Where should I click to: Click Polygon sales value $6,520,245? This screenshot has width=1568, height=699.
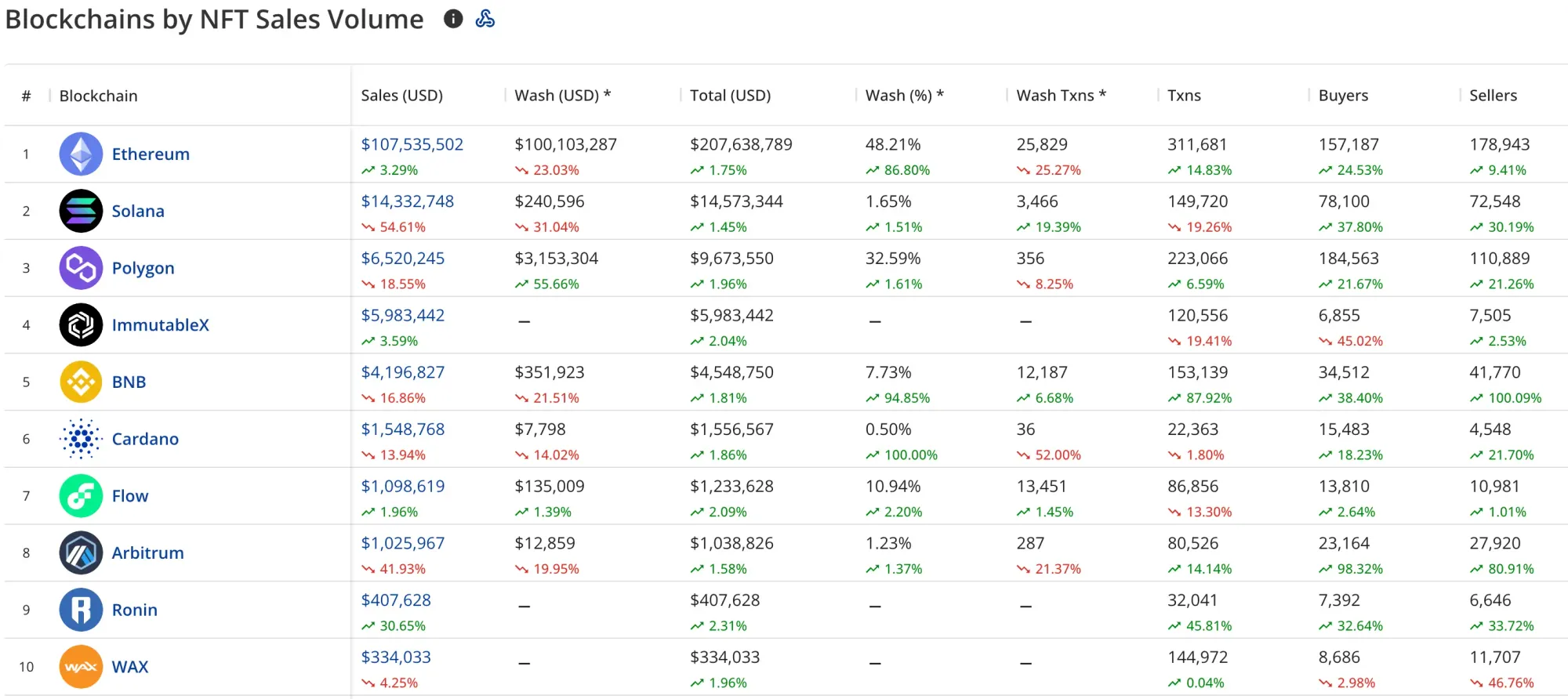point(402,259)
